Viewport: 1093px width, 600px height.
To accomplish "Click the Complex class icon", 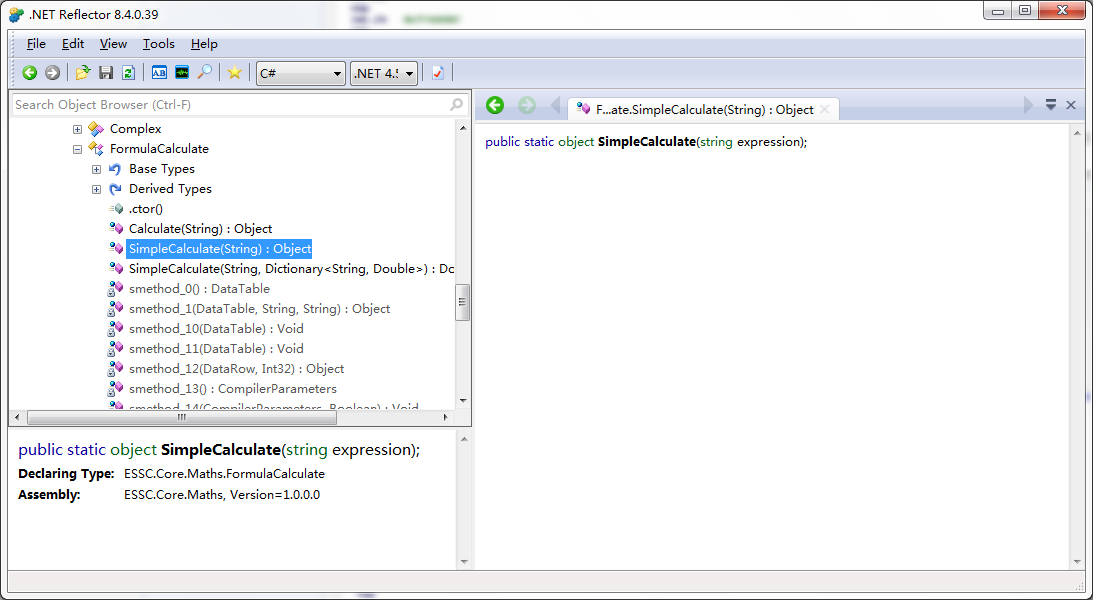I will pyautogui.click(x=96, y=129).
